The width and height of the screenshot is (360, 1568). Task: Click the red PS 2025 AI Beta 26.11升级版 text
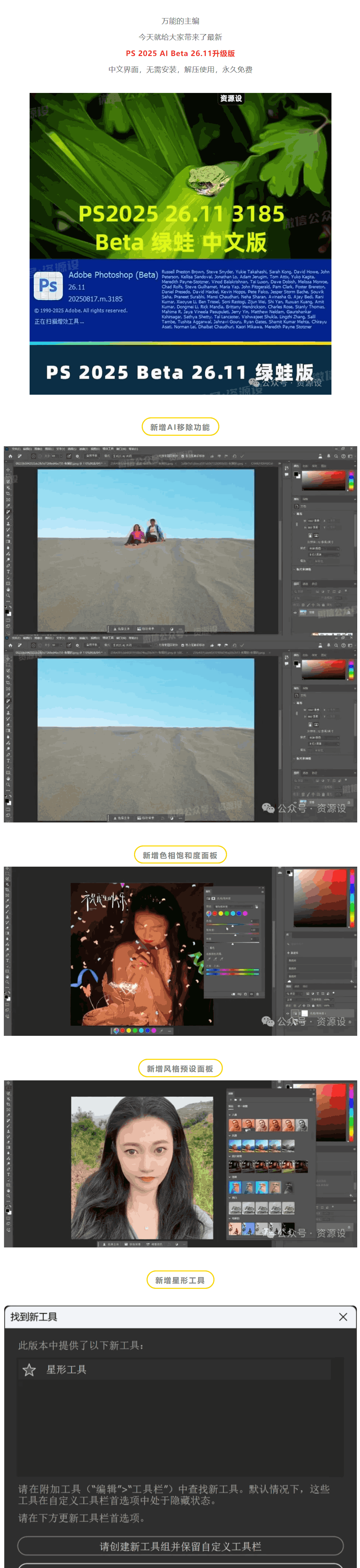[180, 54]
